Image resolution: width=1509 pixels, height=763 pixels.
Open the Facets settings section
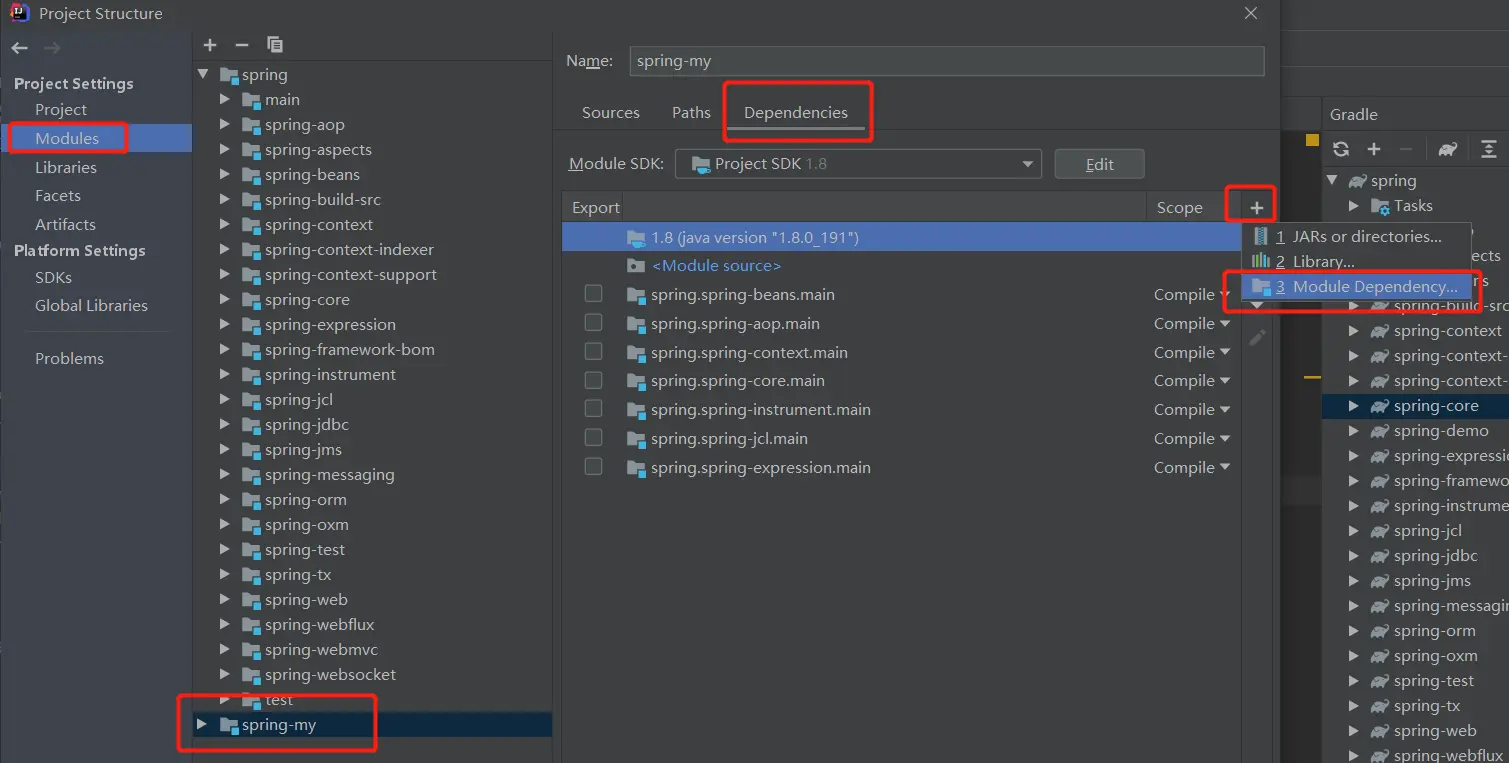[58, 196]
